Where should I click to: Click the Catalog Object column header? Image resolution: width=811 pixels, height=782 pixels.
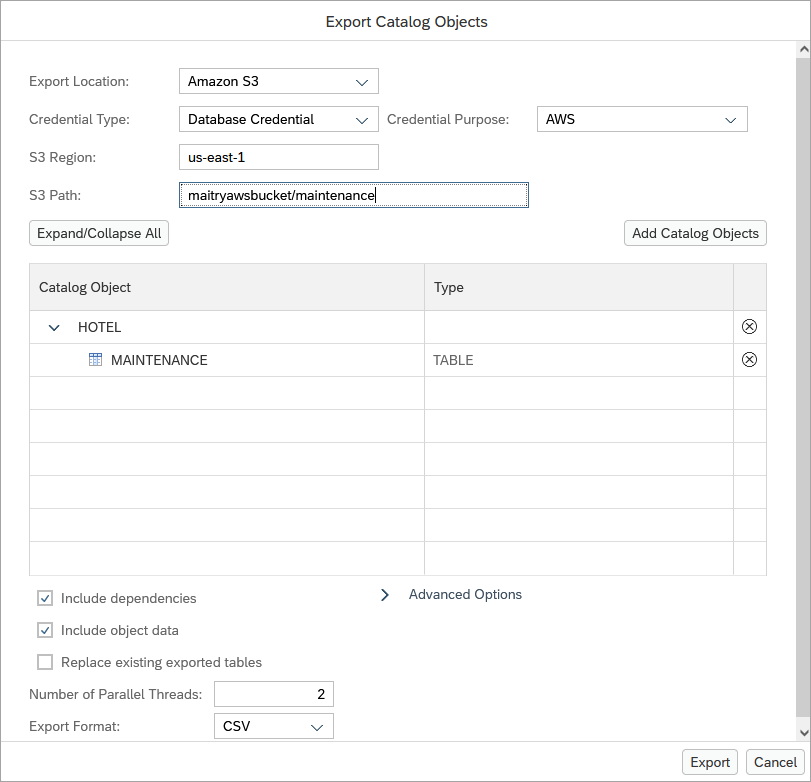click(x=227, y=287)
